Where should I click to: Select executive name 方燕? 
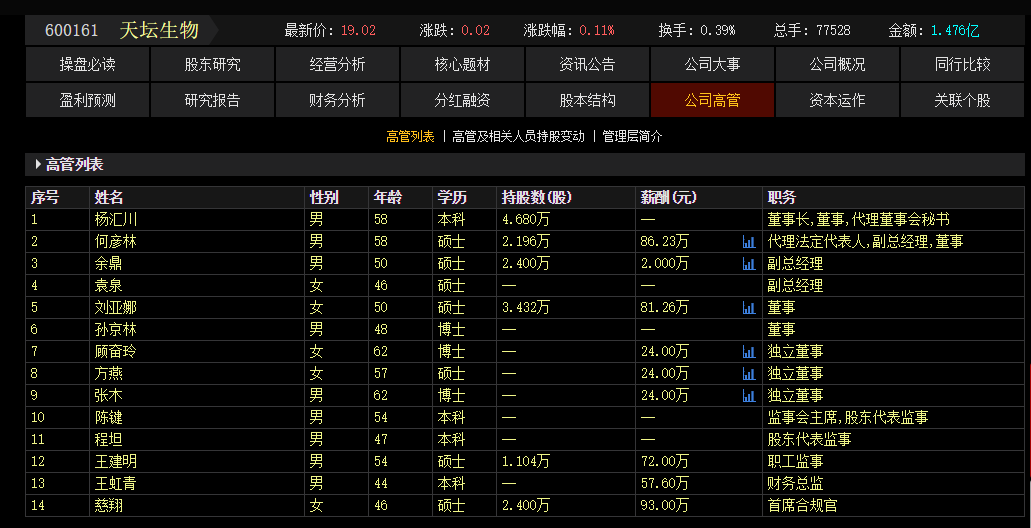point(108,373)
